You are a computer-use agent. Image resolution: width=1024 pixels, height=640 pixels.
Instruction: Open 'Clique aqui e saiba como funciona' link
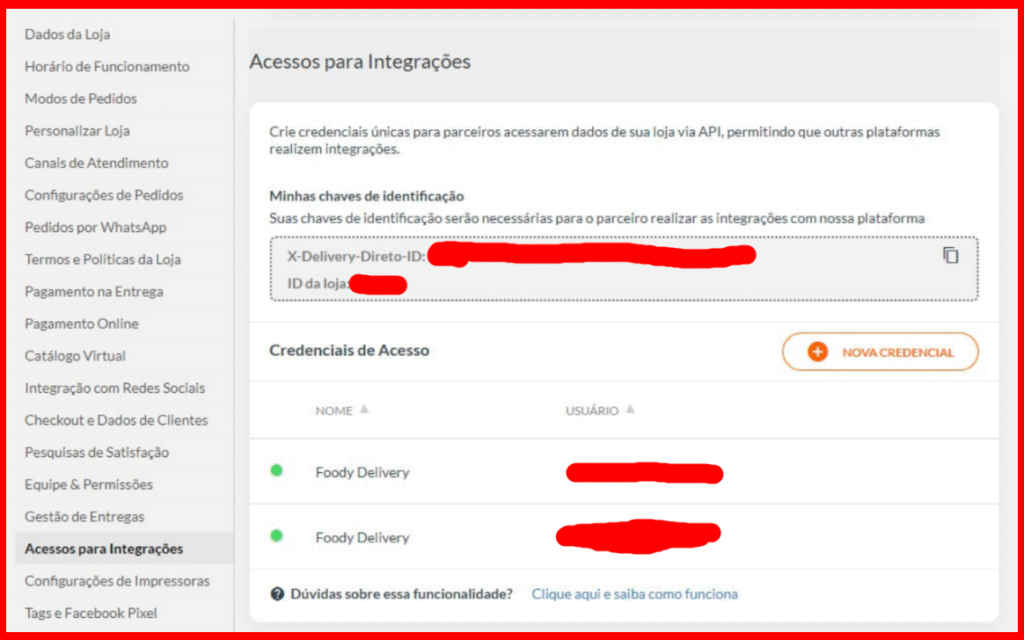(x=634, y=594)
